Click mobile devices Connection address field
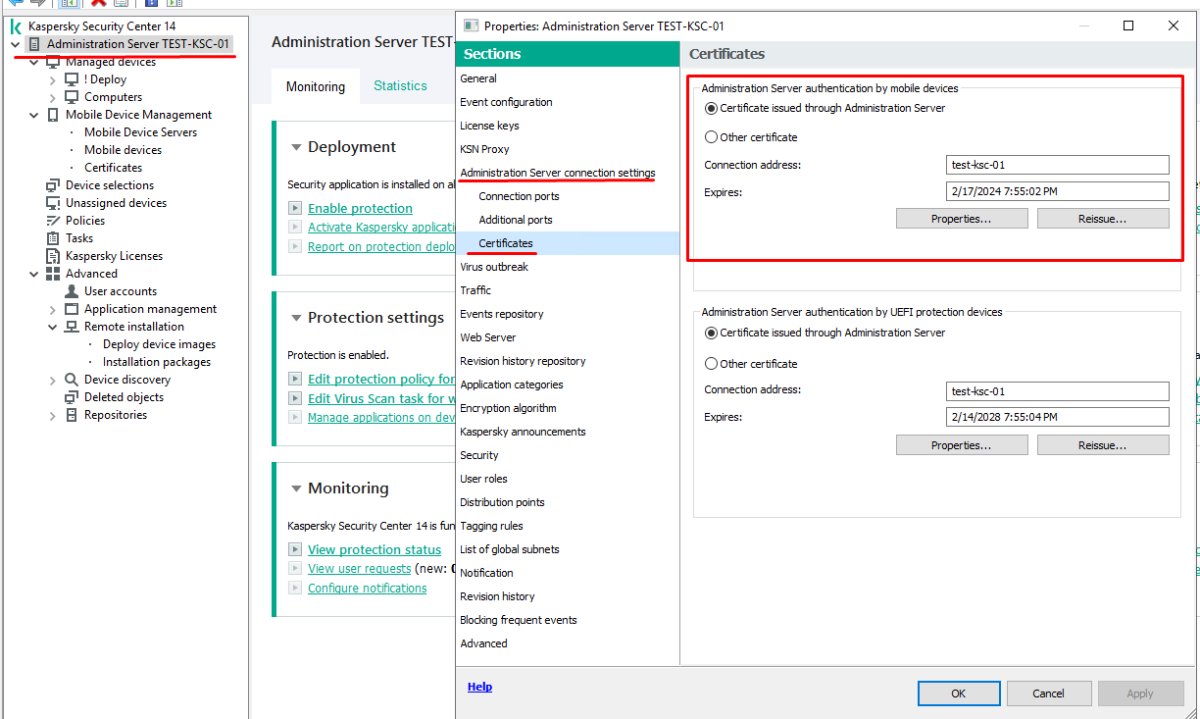 tap(1057, 165)
